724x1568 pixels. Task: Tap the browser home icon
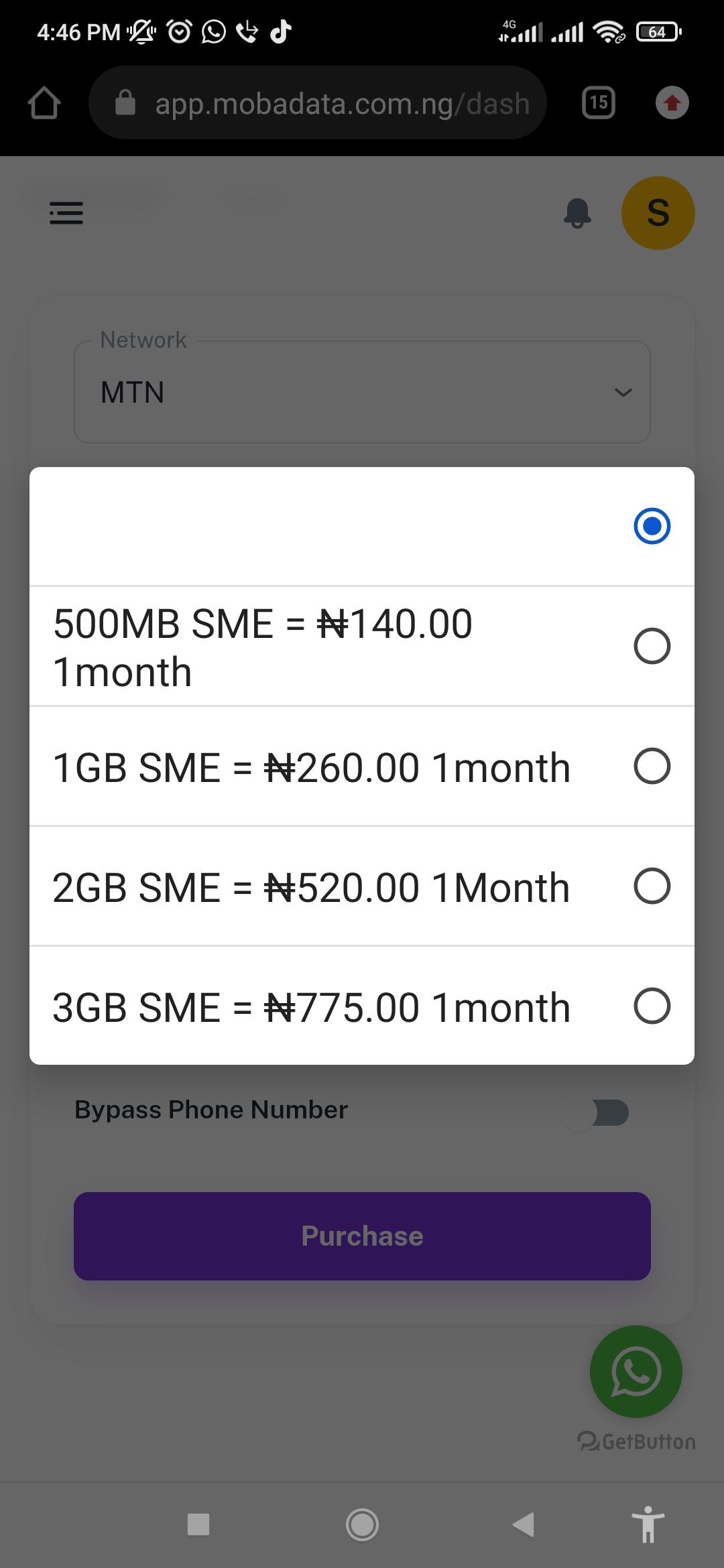(x=44, y=103)
